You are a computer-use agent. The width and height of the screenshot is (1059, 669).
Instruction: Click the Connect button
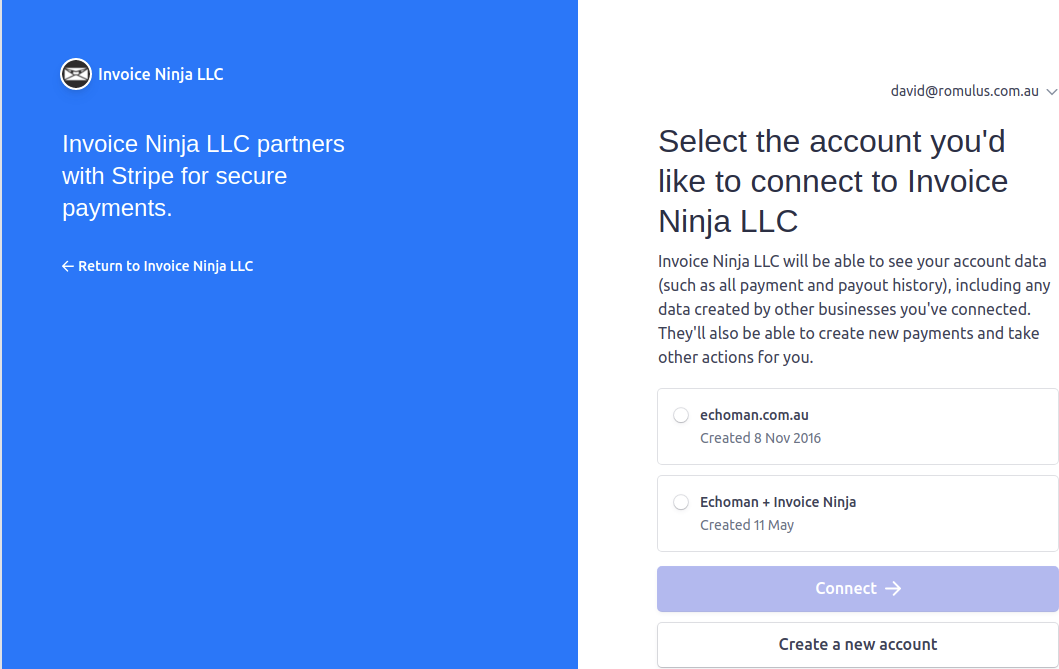(858, 589)
